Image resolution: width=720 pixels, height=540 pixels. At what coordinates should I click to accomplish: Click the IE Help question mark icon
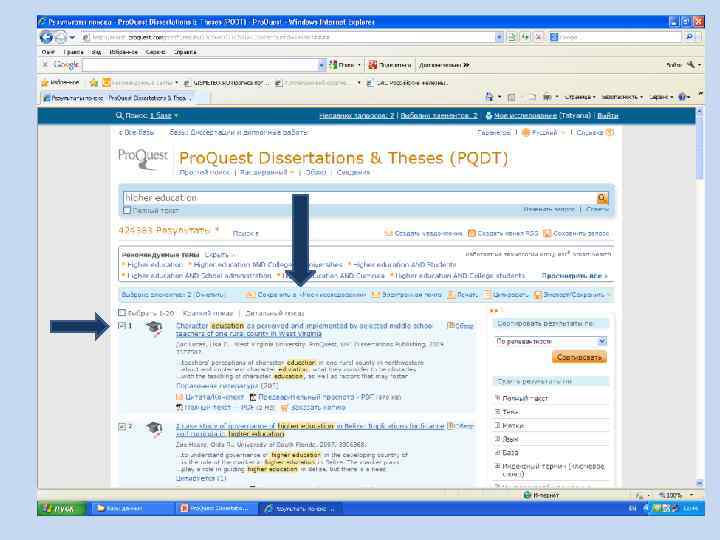pyautogui.click(x=682, y=97)
